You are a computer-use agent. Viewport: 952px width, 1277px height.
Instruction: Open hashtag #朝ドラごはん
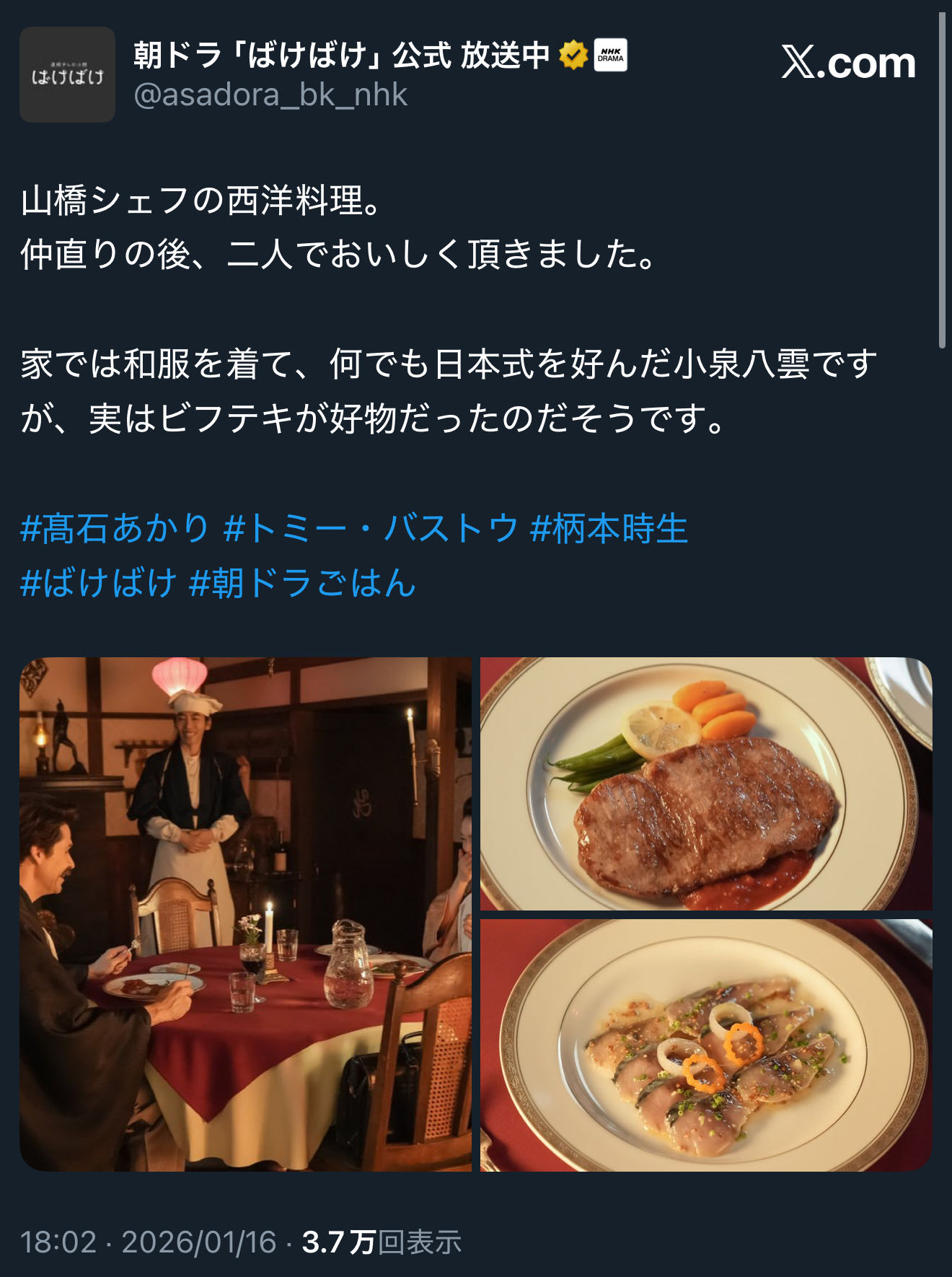303,583
